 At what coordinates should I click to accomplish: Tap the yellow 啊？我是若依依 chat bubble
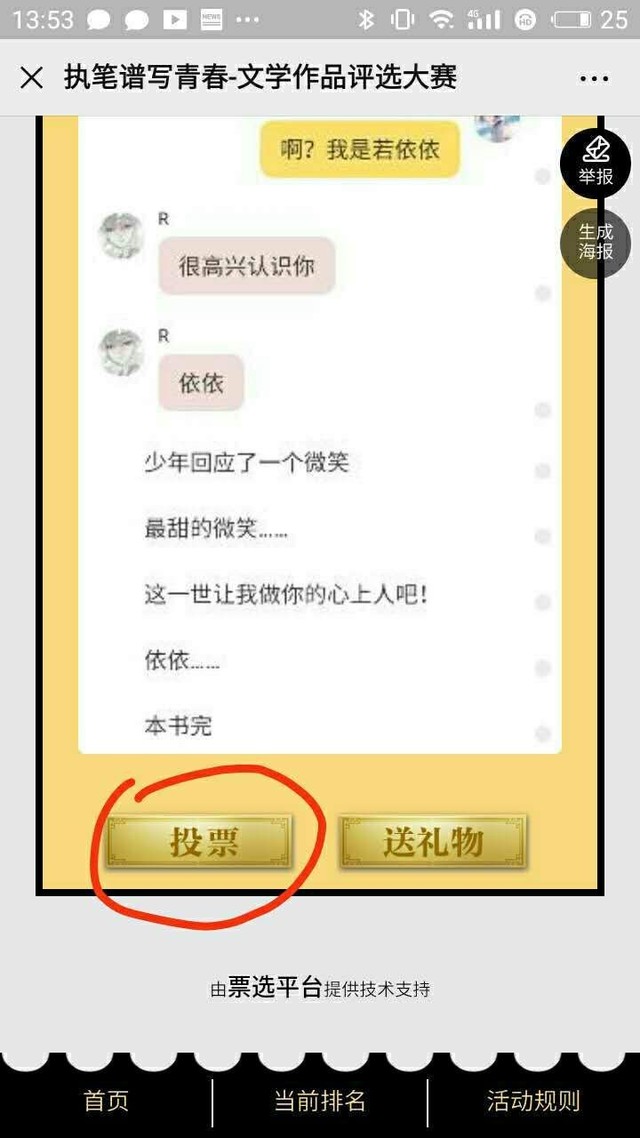click(360, 150)
